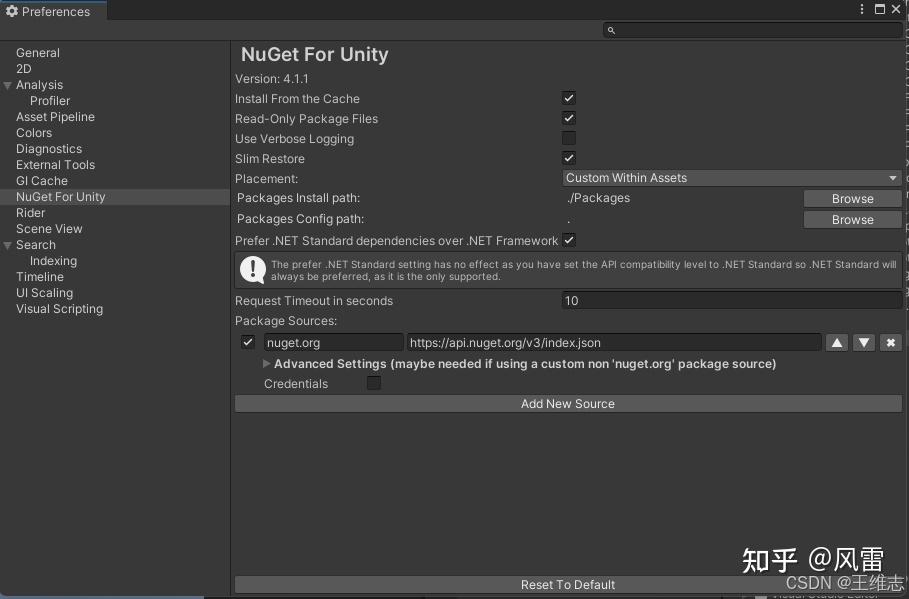Image resolution: width=909 pixels, height=599 pixels.
Task: Enable Use Verbose Logging
Action: (568, 138)
